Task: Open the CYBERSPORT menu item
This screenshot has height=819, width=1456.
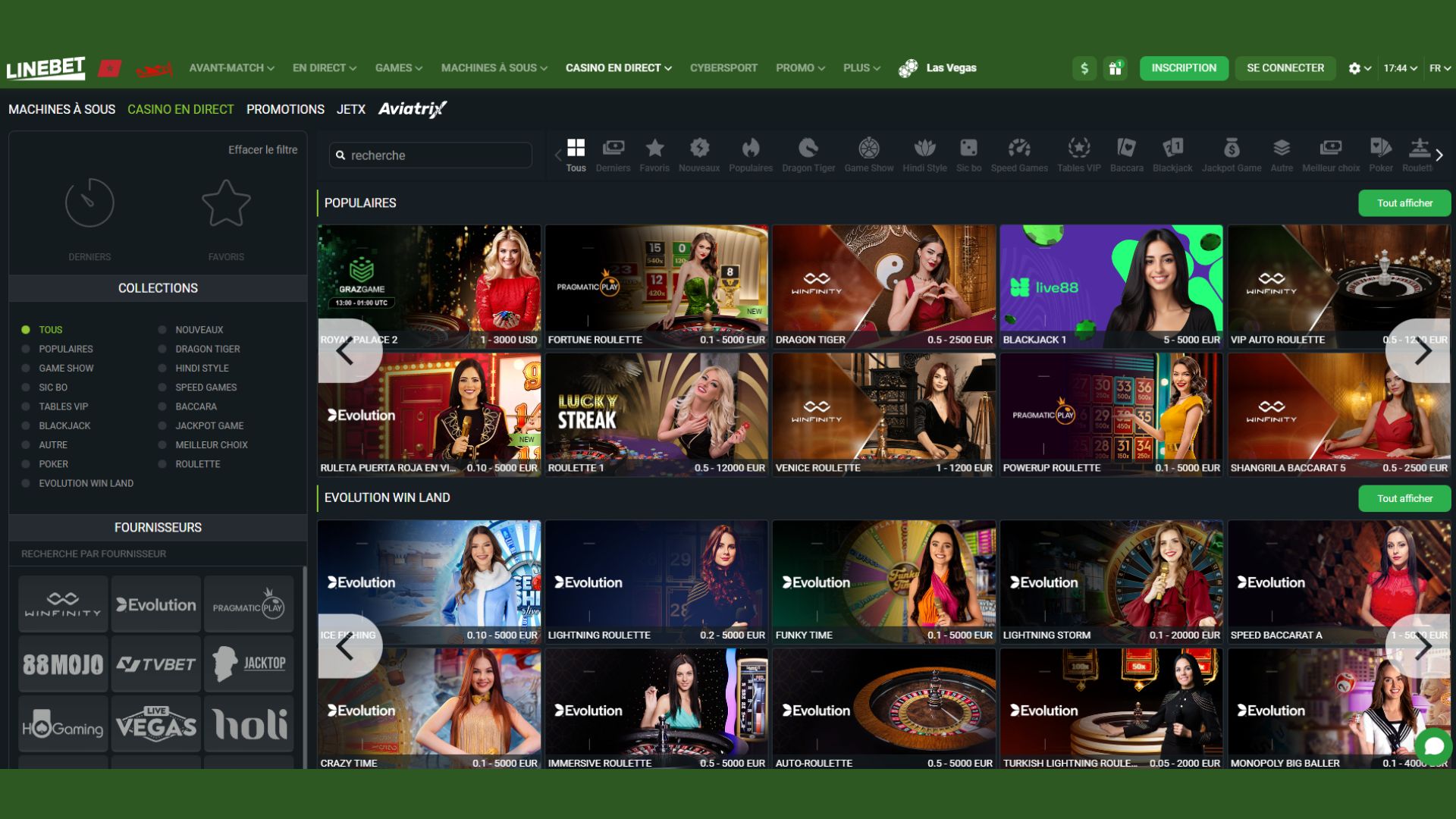Action: [x=723, y=67]
